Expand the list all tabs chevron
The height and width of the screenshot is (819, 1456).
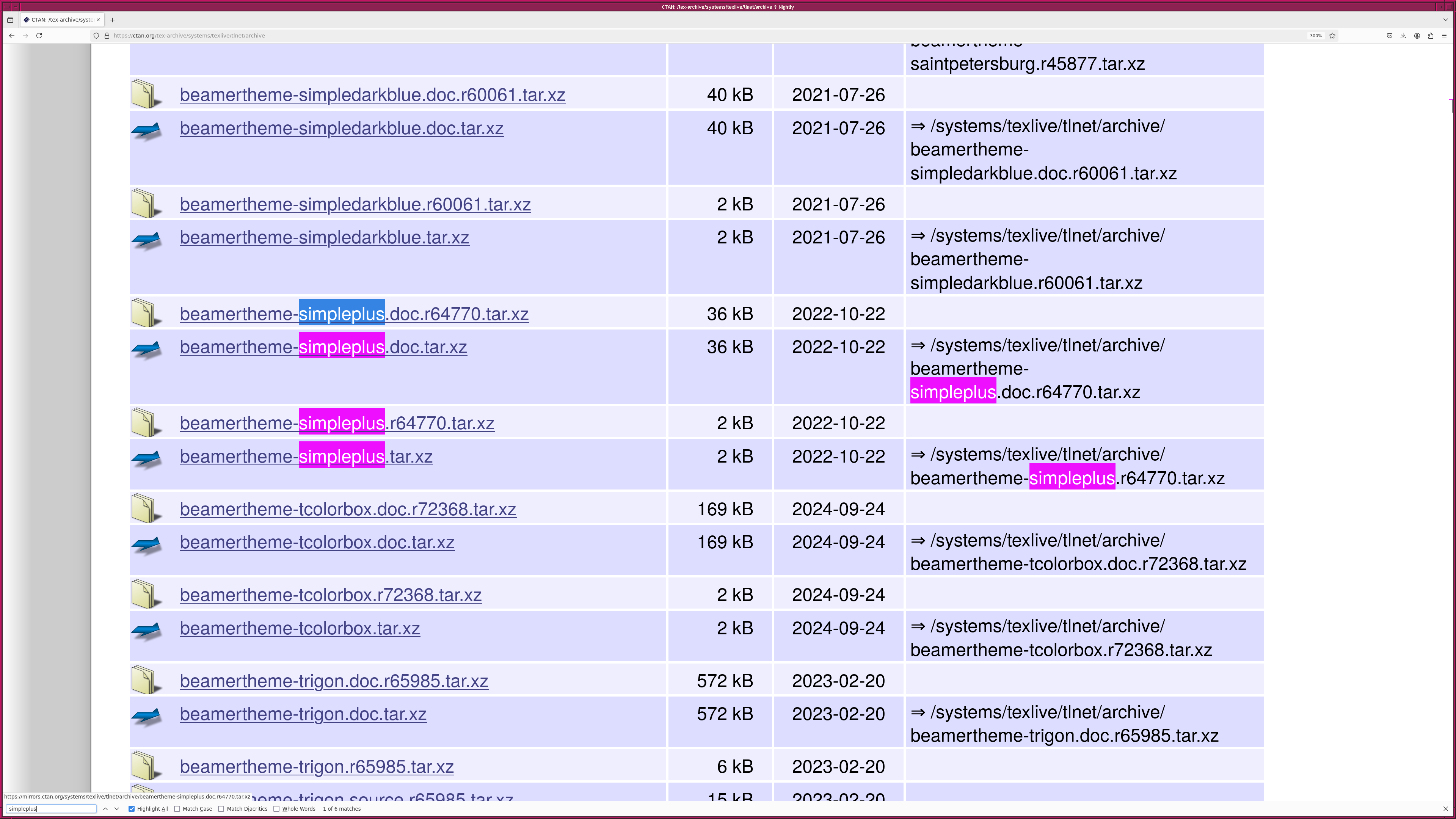click(1446, 20)
